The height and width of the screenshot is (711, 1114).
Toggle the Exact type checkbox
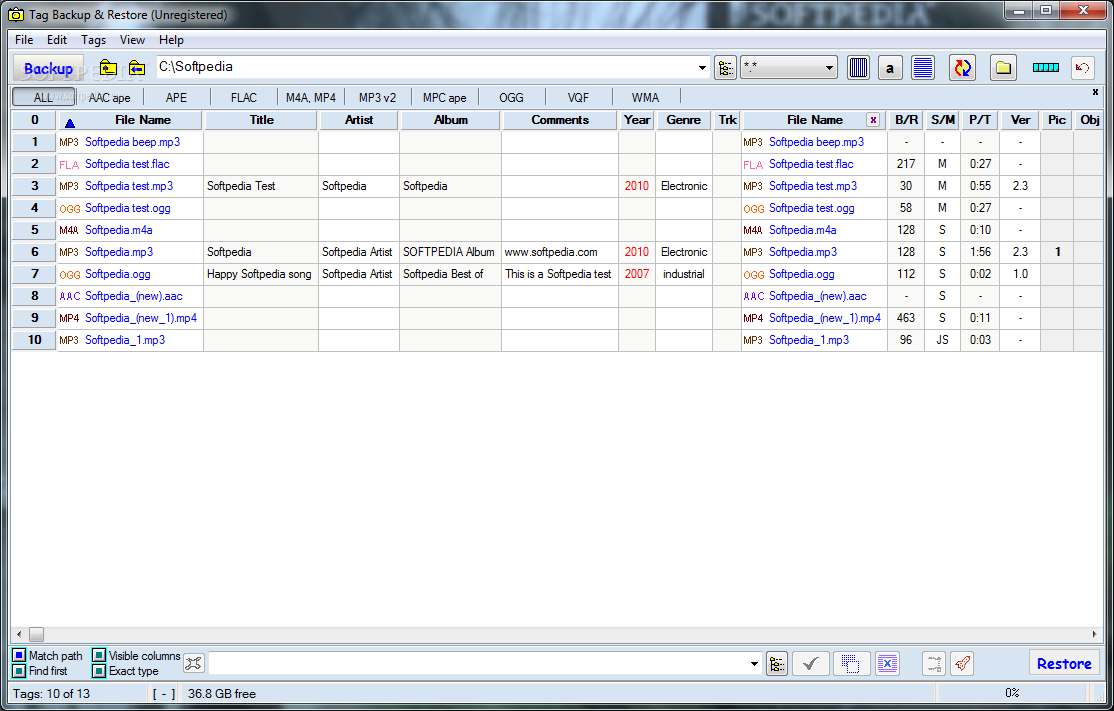coord(99,671)
